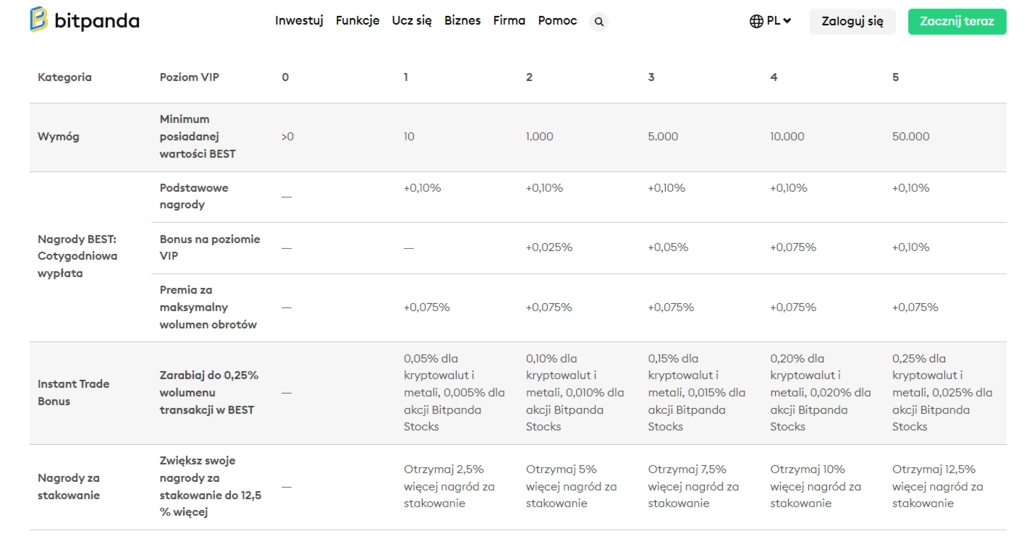Click the Kategoria column header
This screenshot has height=544, width=1024.
(65, 77)
